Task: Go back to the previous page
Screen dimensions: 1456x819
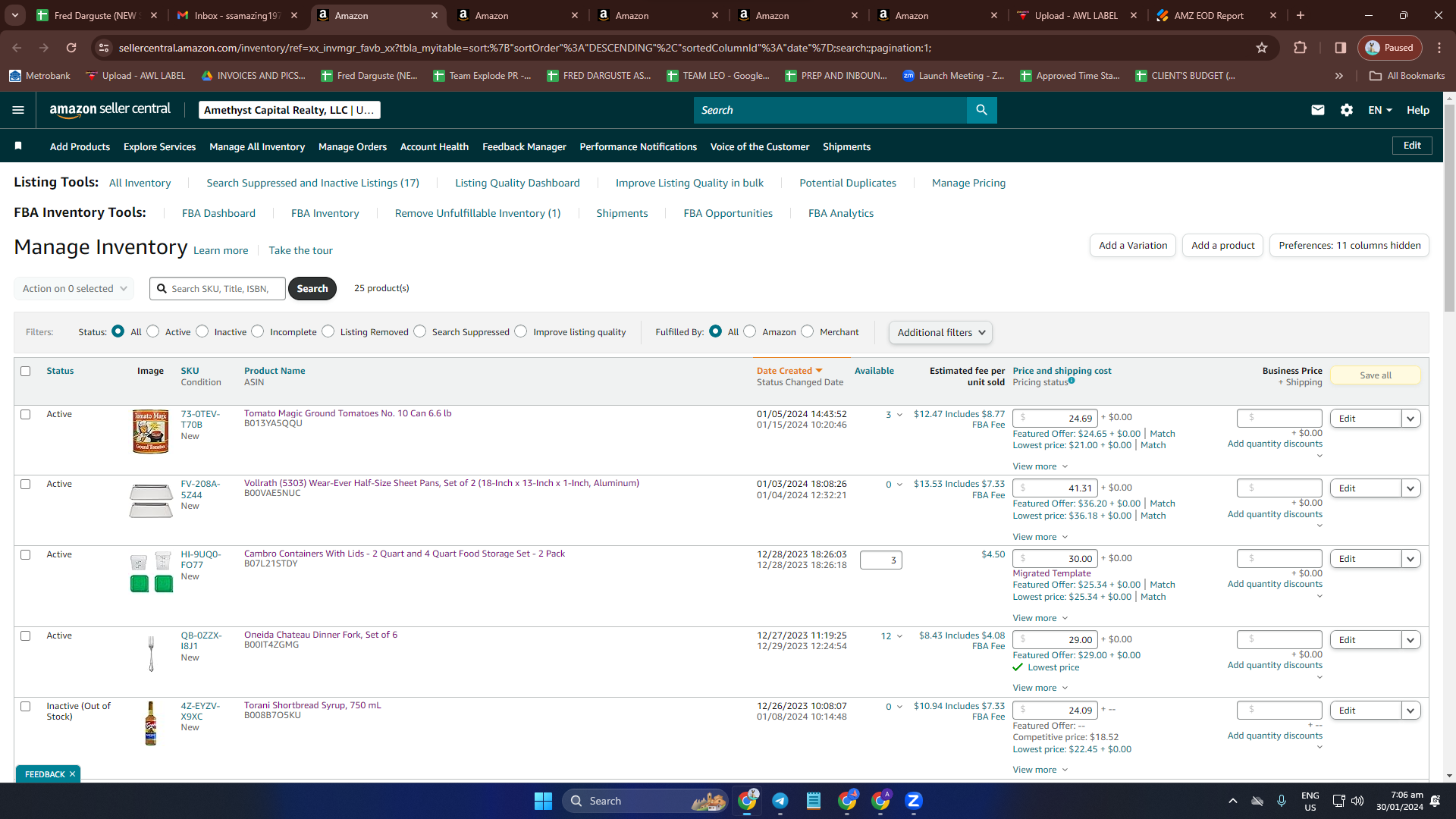Action: point(17,48)
